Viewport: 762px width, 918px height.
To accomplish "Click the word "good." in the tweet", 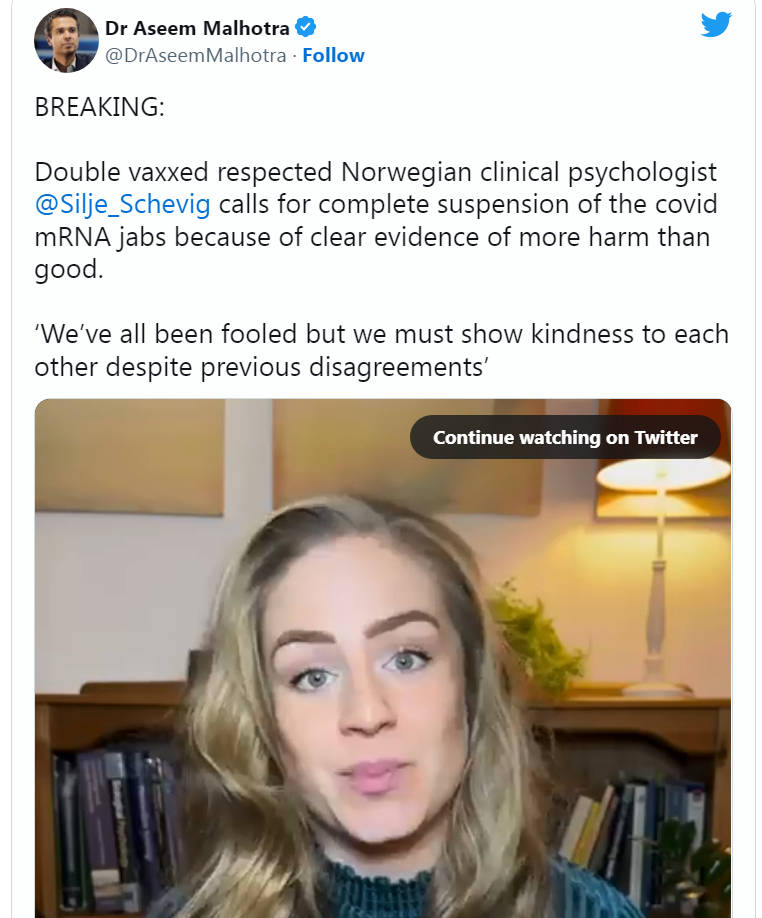I will tap(68, 270).
